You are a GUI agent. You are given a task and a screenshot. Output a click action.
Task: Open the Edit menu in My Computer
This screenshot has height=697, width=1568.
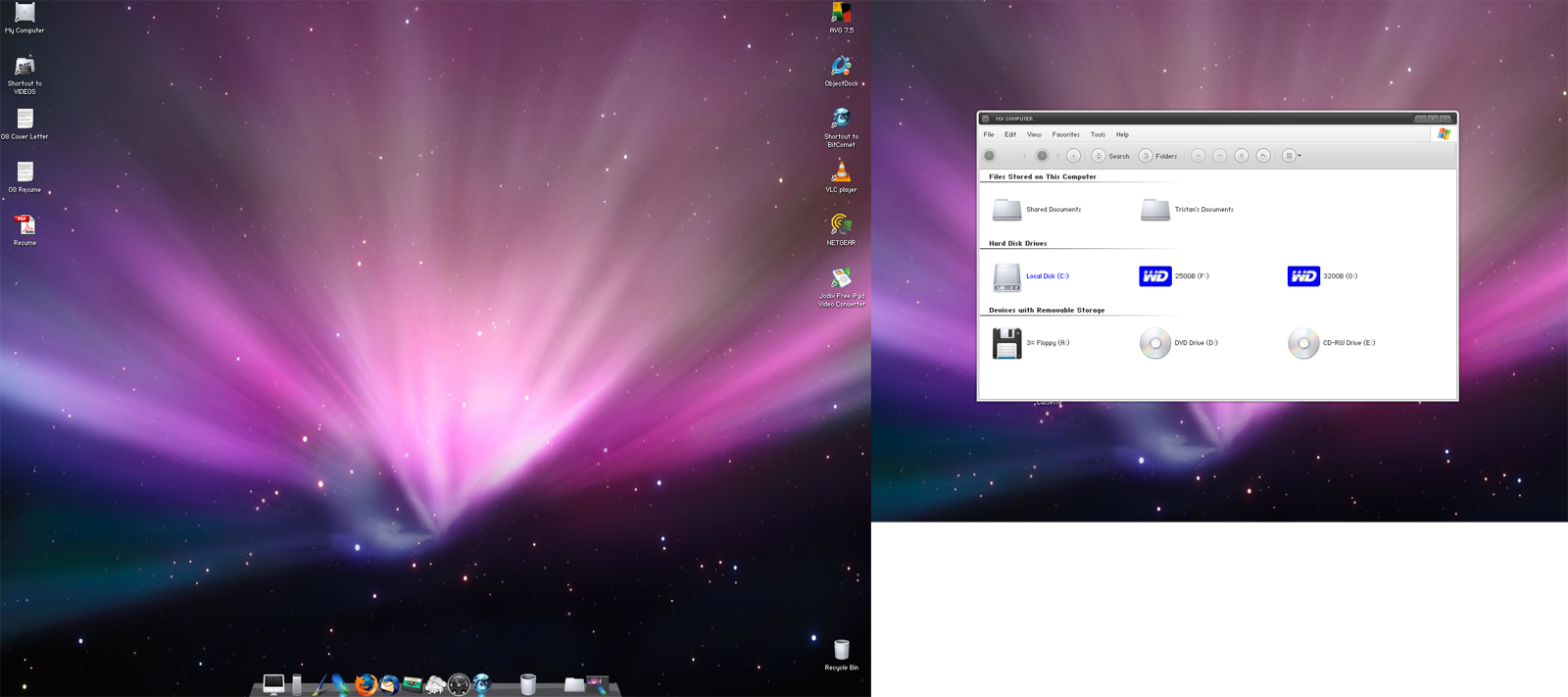tap(1010, 134)
